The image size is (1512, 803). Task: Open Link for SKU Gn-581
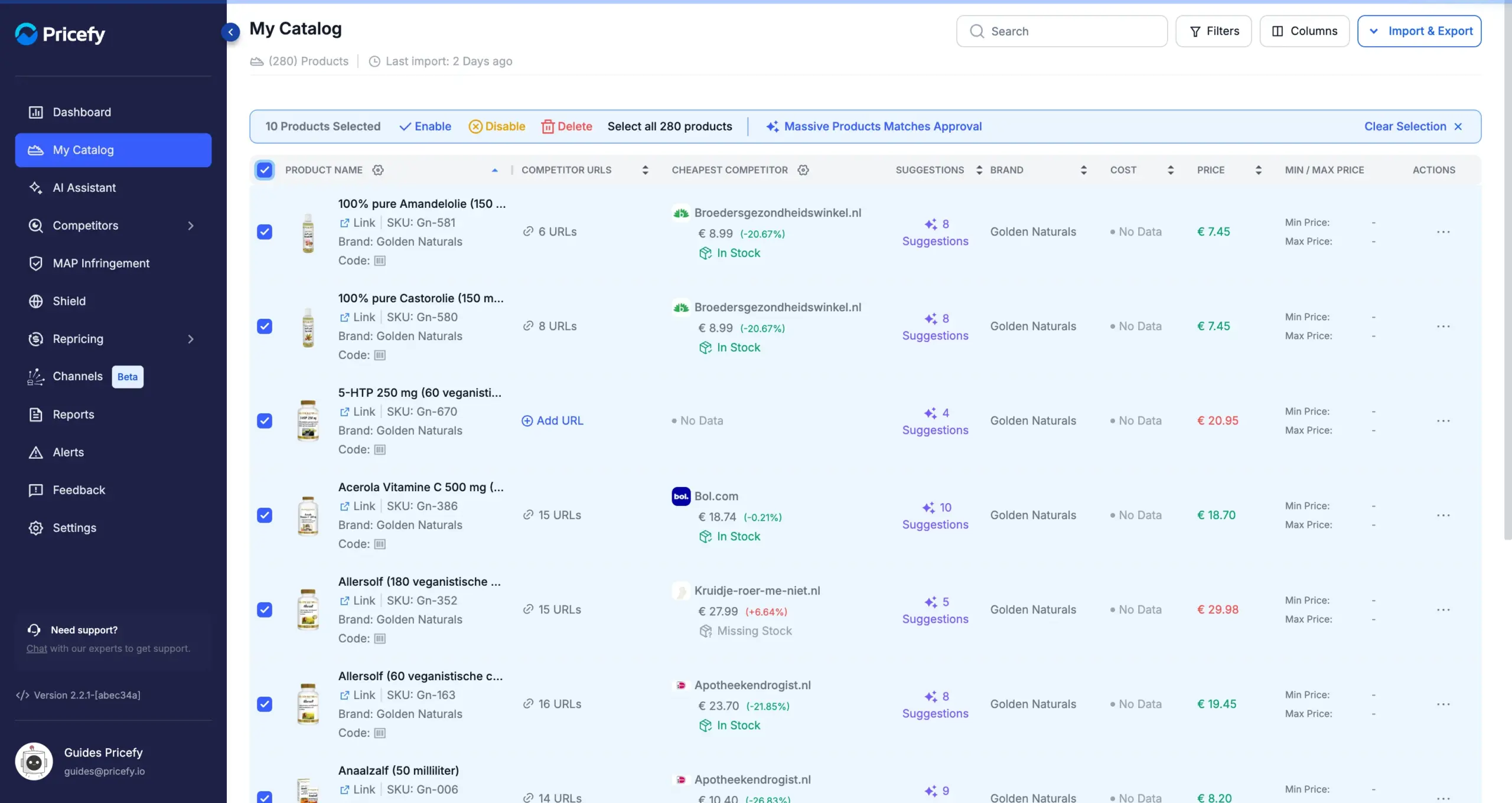pyautogui.click(x=357, y=223)
